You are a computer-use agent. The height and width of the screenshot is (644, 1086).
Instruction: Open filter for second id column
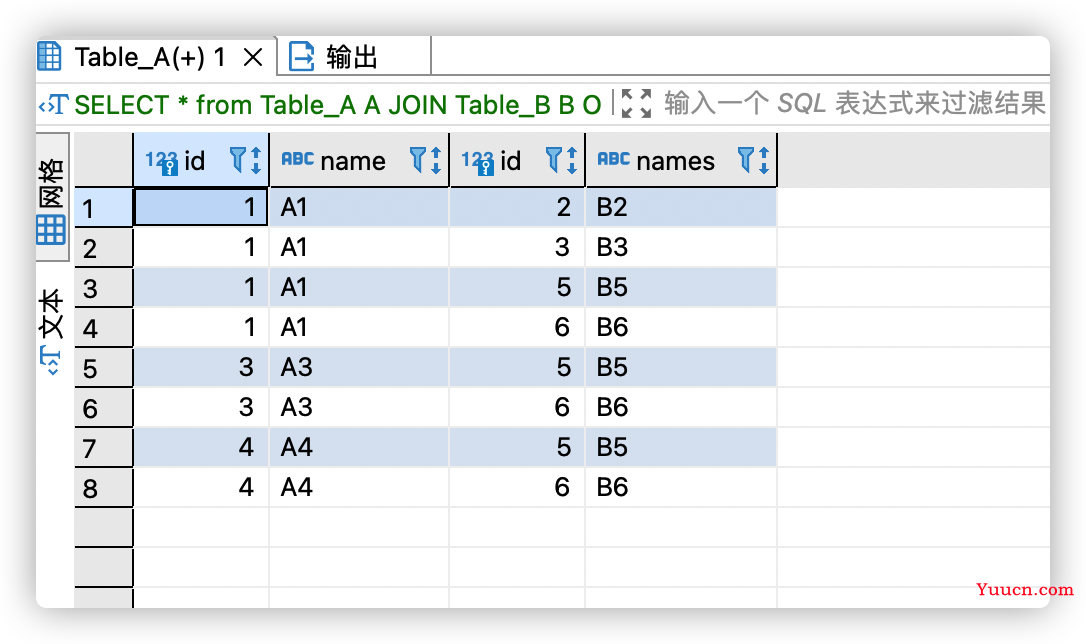553,160
